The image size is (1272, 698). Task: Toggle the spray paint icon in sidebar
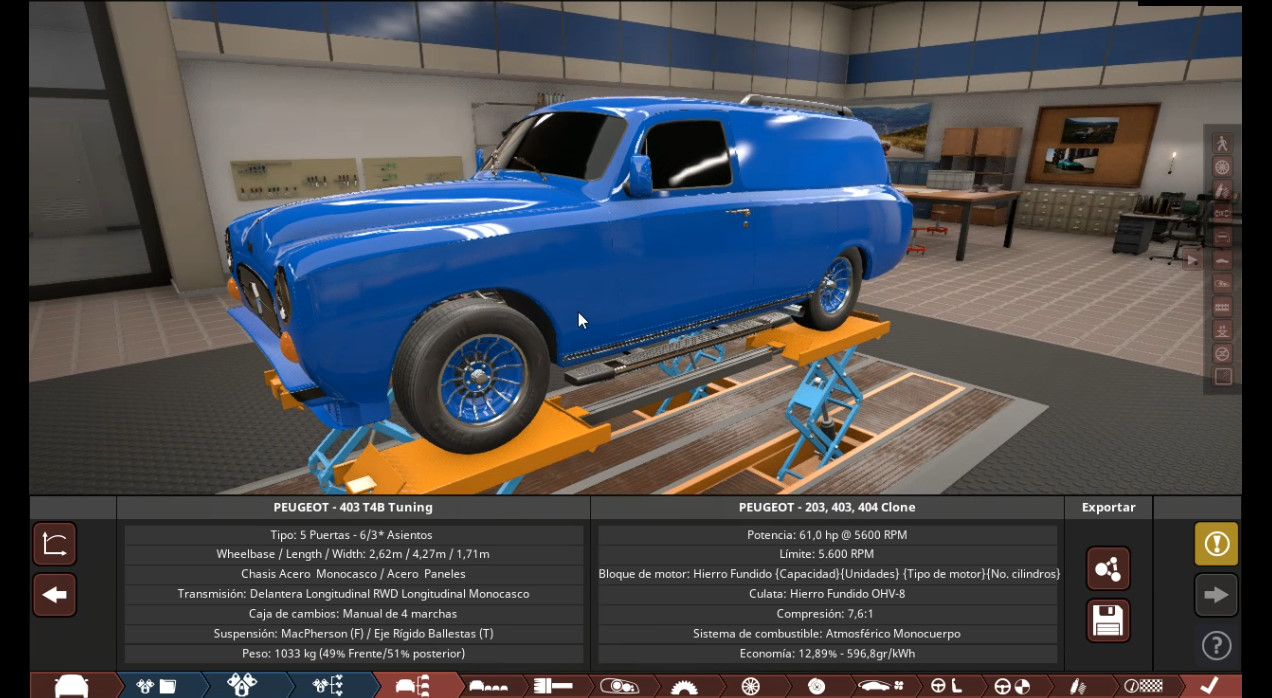tap(1222, 190)
